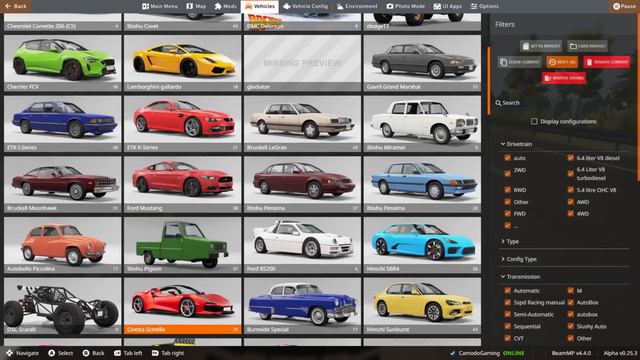
Task: Uncheck the Automatic transmission filter
Action: coord(507,291)
